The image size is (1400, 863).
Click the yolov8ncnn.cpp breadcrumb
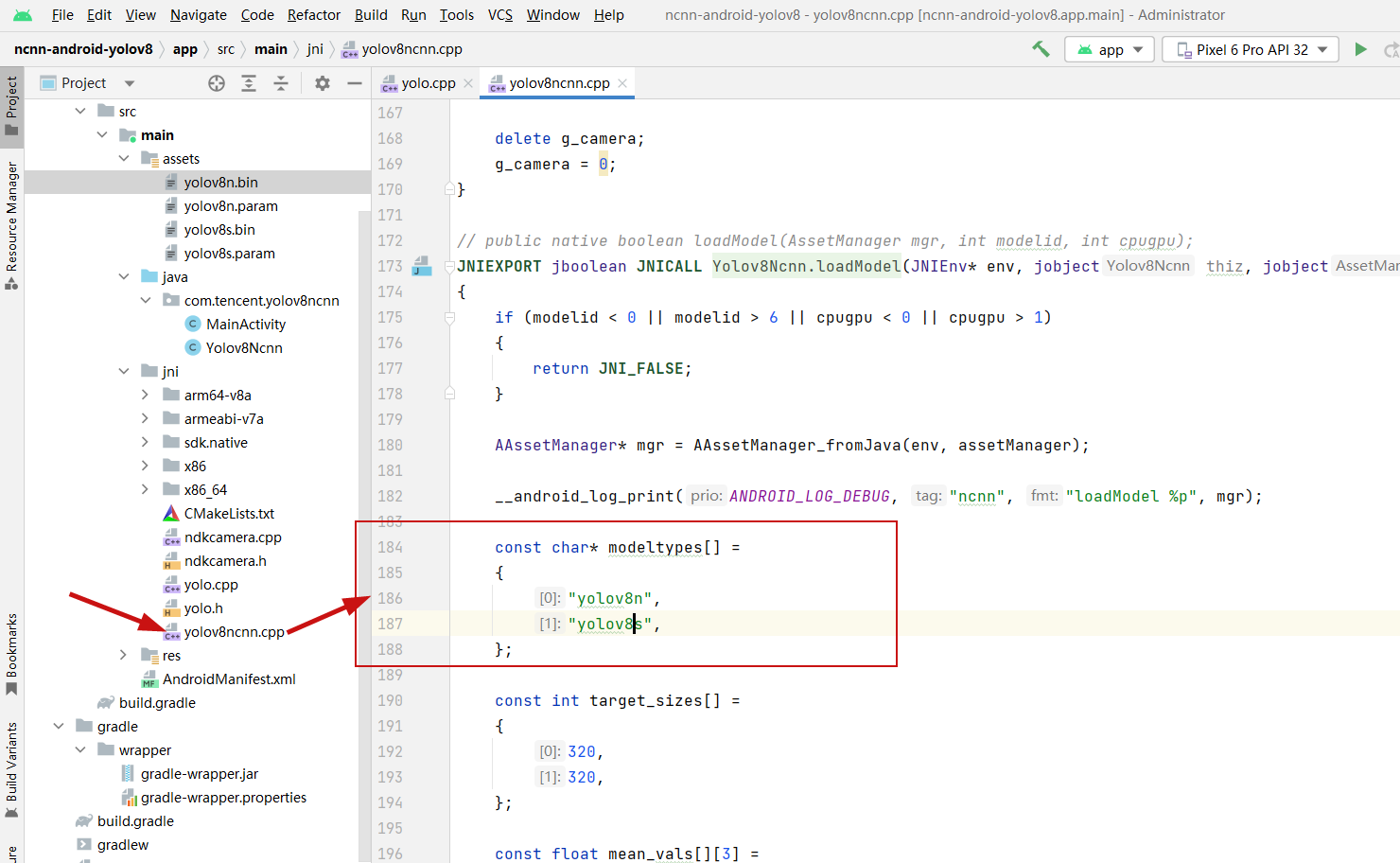(402, 49)
